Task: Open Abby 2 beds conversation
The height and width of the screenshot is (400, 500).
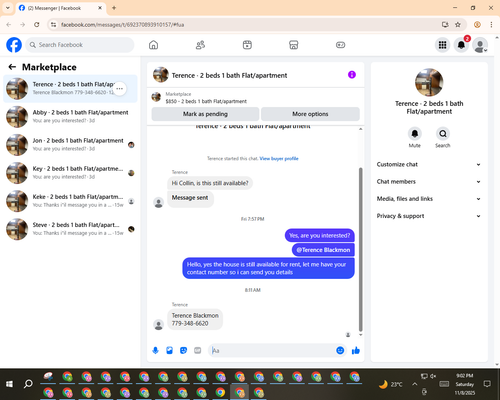Action: 70,117
